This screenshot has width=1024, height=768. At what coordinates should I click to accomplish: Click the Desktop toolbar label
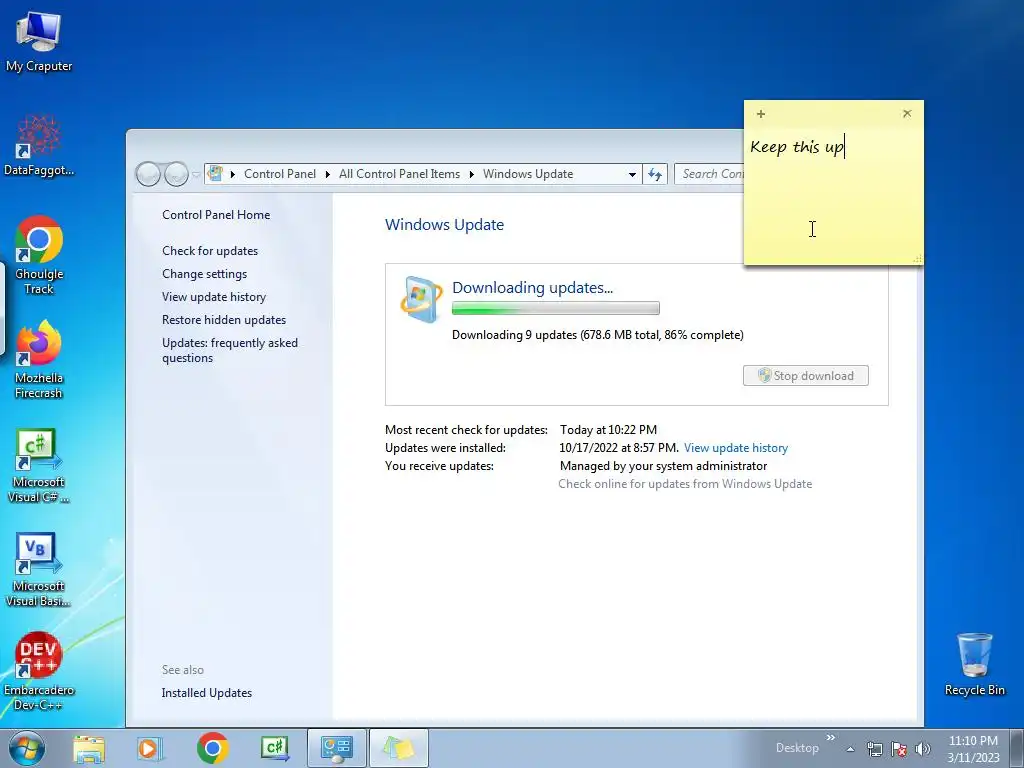(x=797, y=748)
